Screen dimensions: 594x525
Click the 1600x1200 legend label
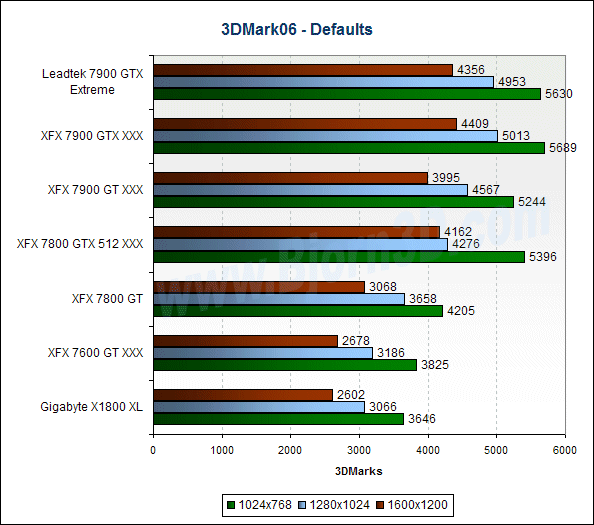pos(417,505)
